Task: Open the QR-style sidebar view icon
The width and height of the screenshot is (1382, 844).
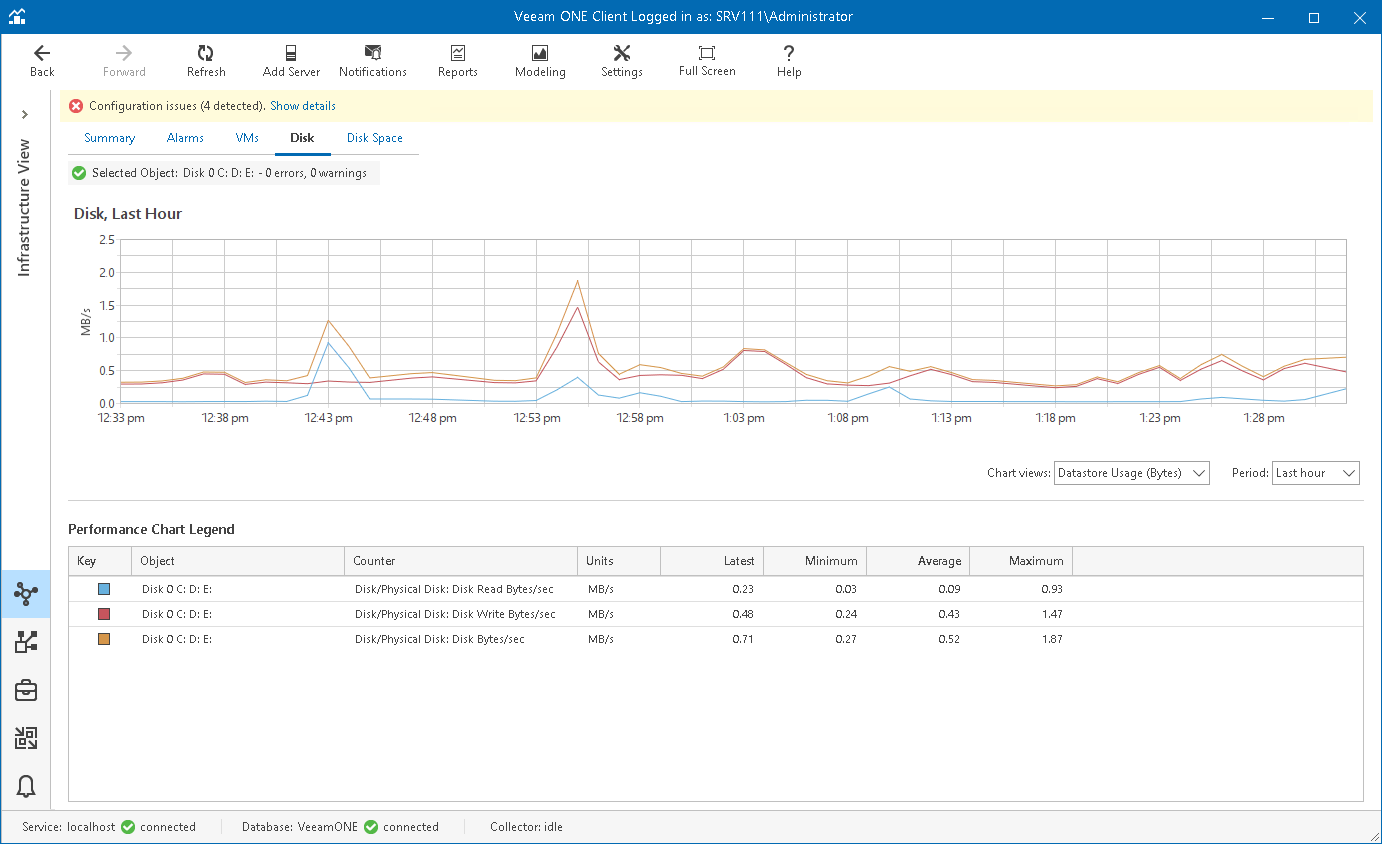Action: click(x=25, y=738)
